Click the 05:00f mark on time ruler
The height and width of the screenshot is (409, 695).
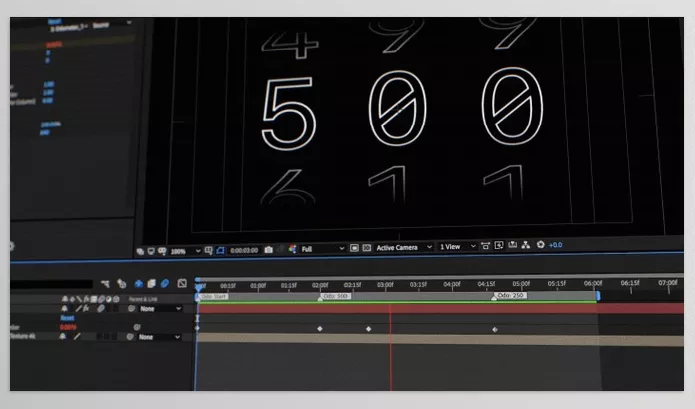click(x=521, y=283)
